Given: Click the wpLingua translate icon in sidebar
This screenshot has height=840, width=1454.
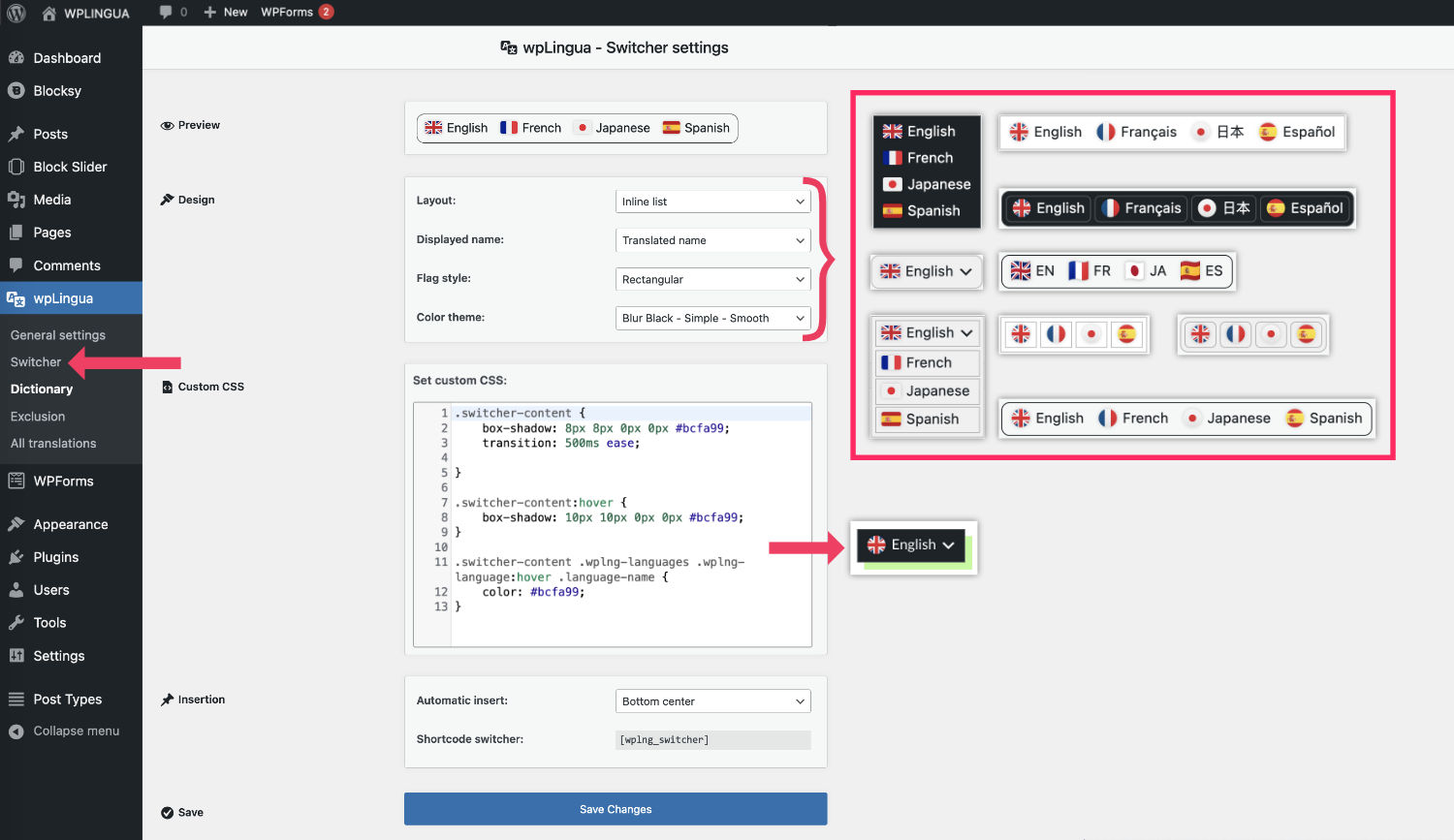Looking at the screenshot, I should click(16, 298).
